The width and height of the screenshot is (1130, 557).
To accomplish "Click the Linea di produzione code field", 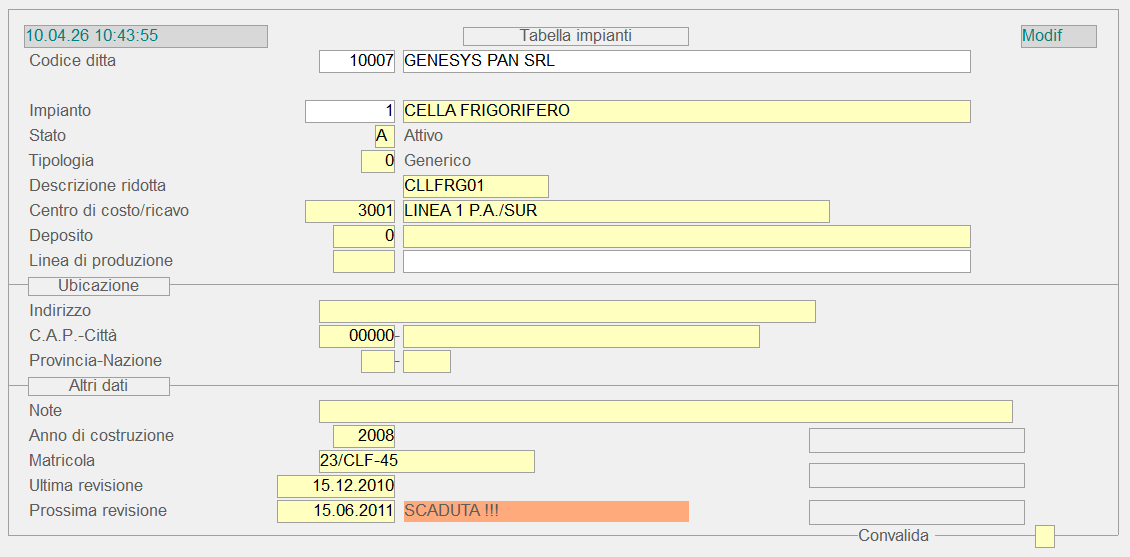I will coord(364,261).
